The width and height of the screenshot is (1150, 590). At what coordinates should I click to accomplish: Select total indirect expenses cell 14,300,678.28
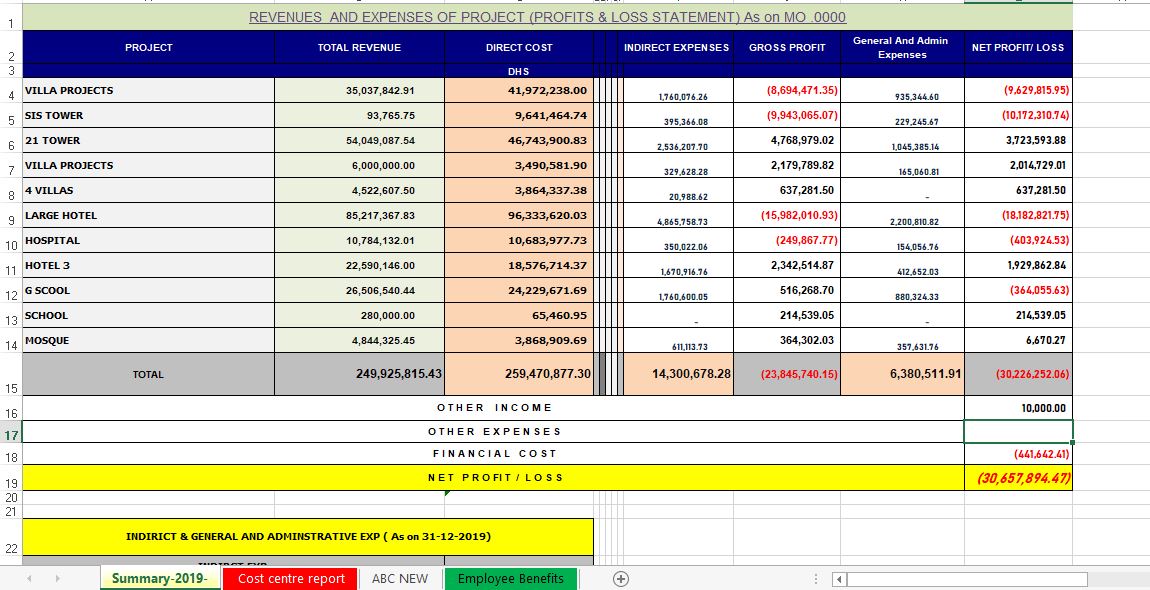click(678, 374)
